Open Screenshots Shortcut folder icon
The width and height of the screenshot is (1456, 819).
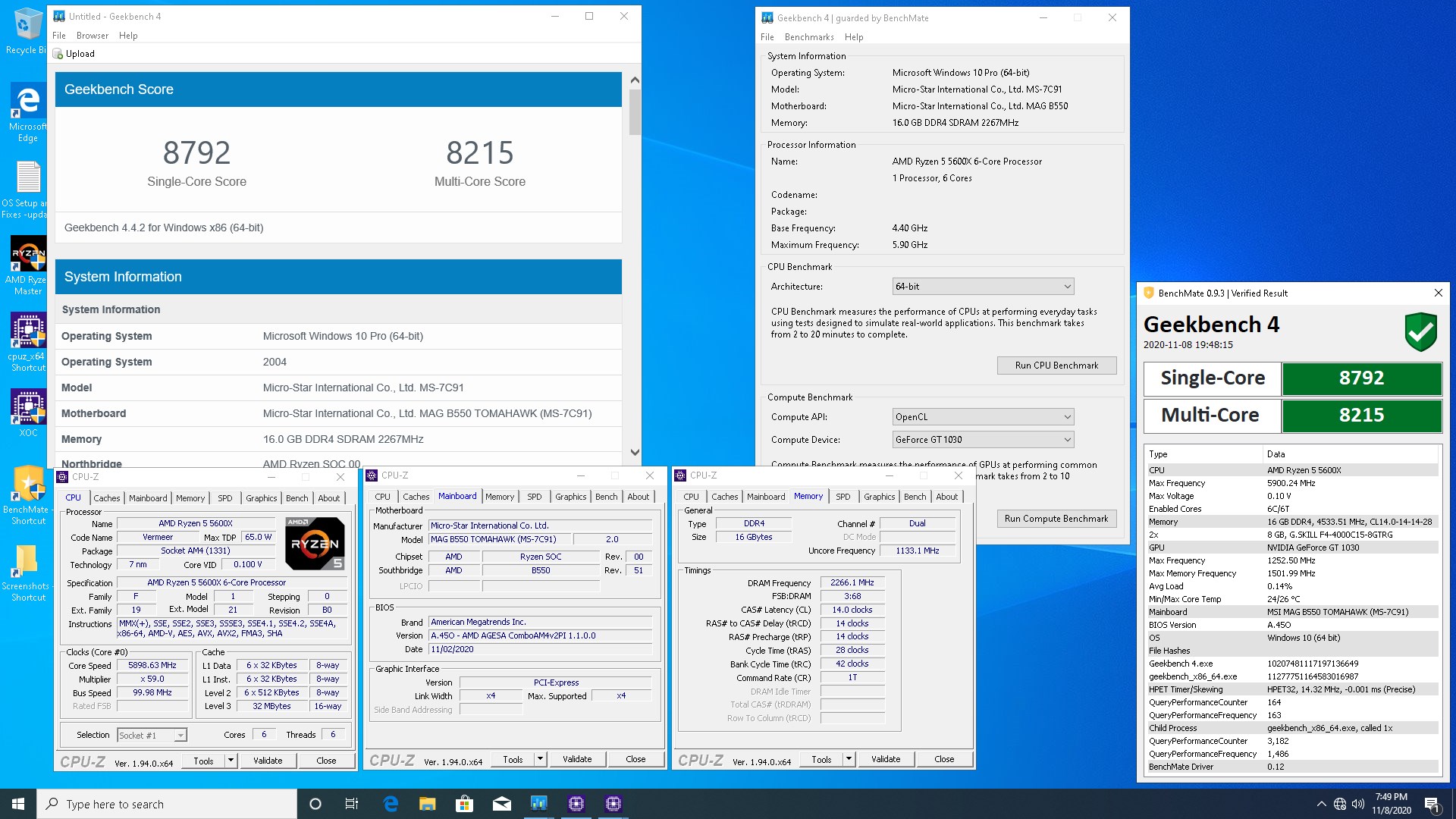[x=26, y=573]
